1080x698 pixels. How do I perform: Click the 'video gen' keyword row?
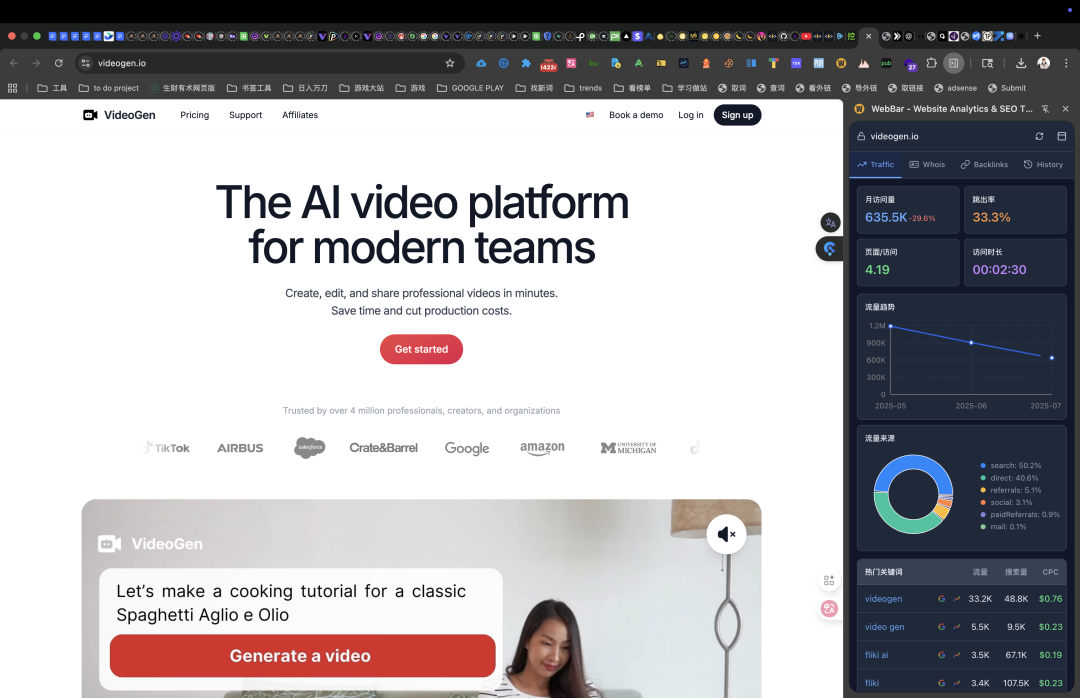[x=962, y=627]
